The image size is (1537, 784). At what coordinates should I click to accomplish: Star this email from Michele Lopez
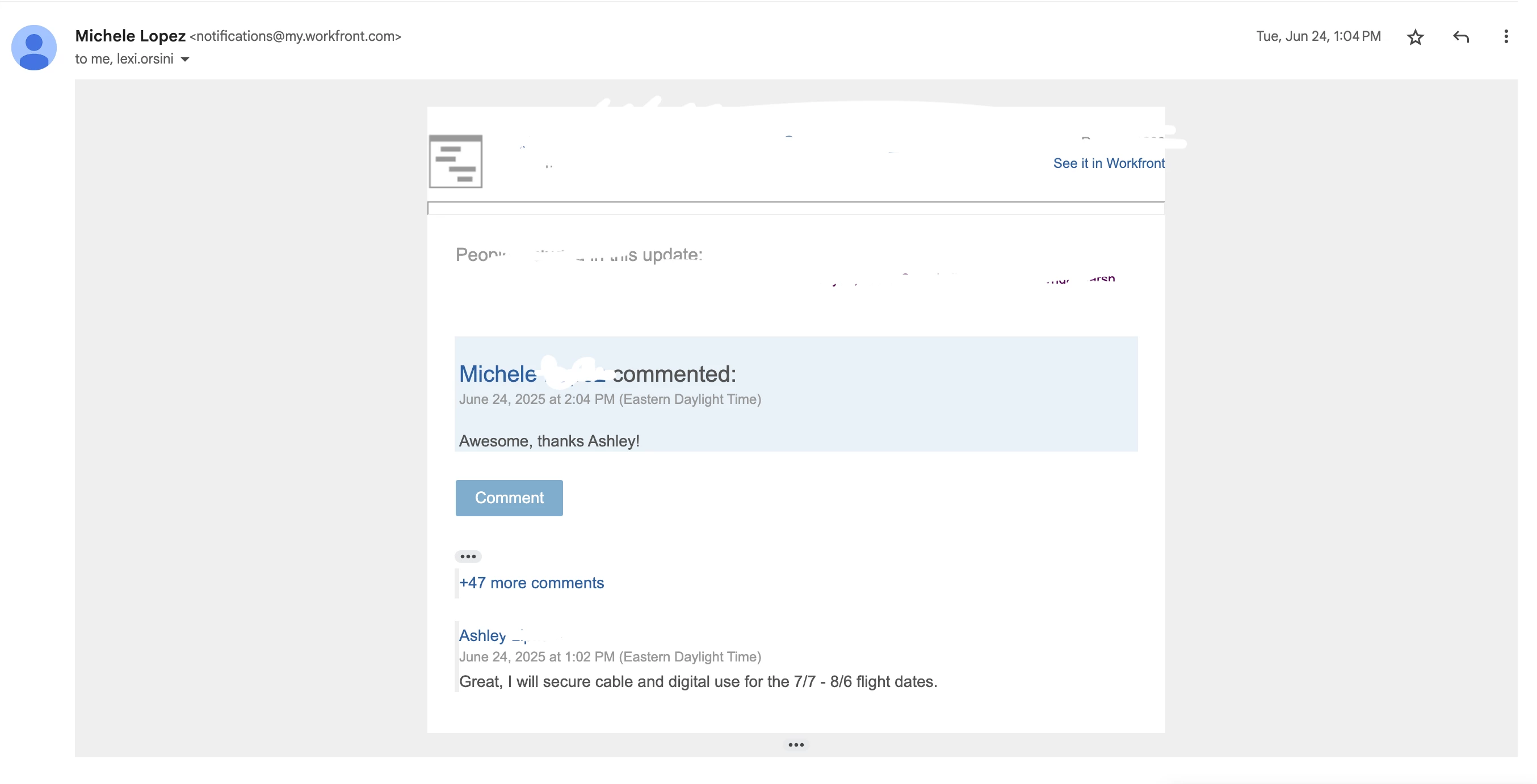point(1414,37)
